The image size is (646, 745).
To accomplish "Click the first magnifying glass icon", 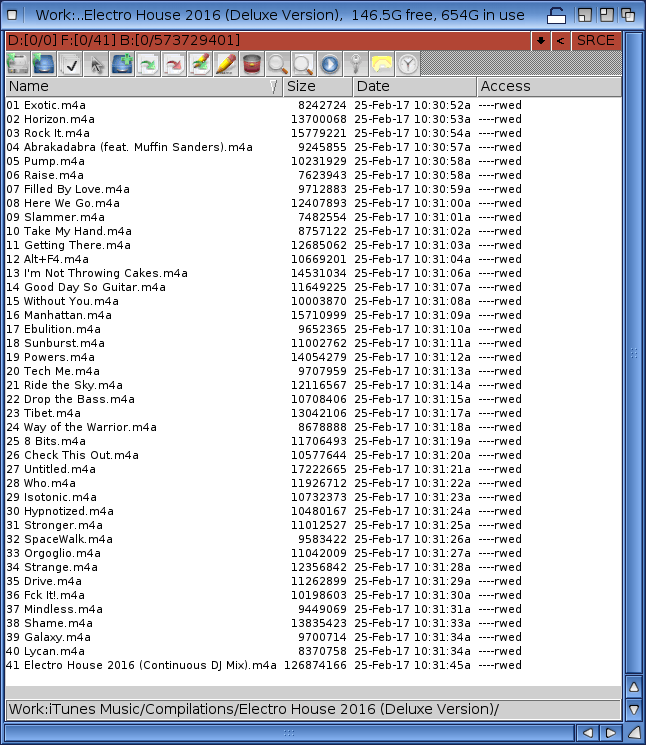I will click(x=278, y=64).
